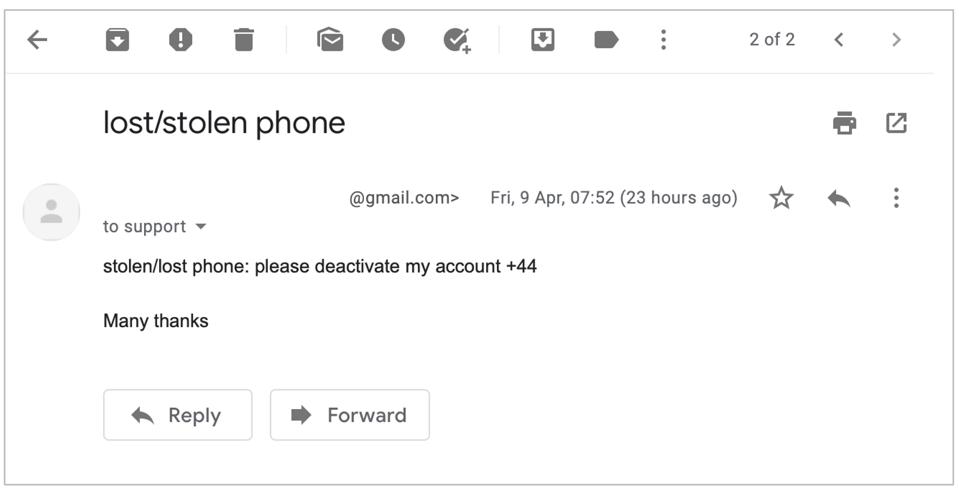Image resolution: width=959 pixels, height=492 pixels.
Task: Move email to another folder
Action: click(542, 40)
